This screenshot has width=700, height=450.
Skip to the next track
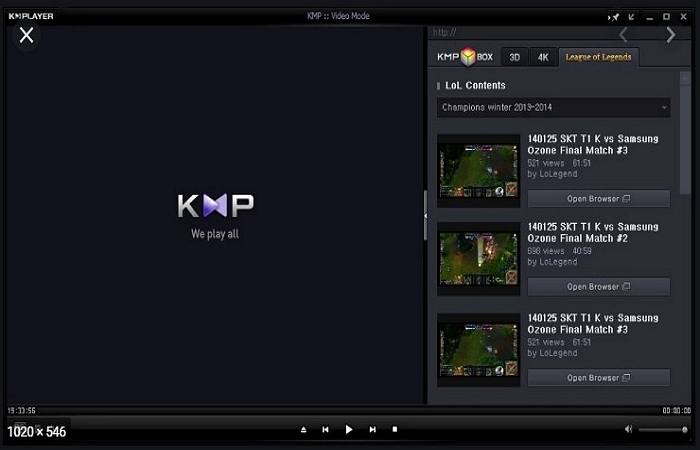pyautogui.click(x=372, y=429)
